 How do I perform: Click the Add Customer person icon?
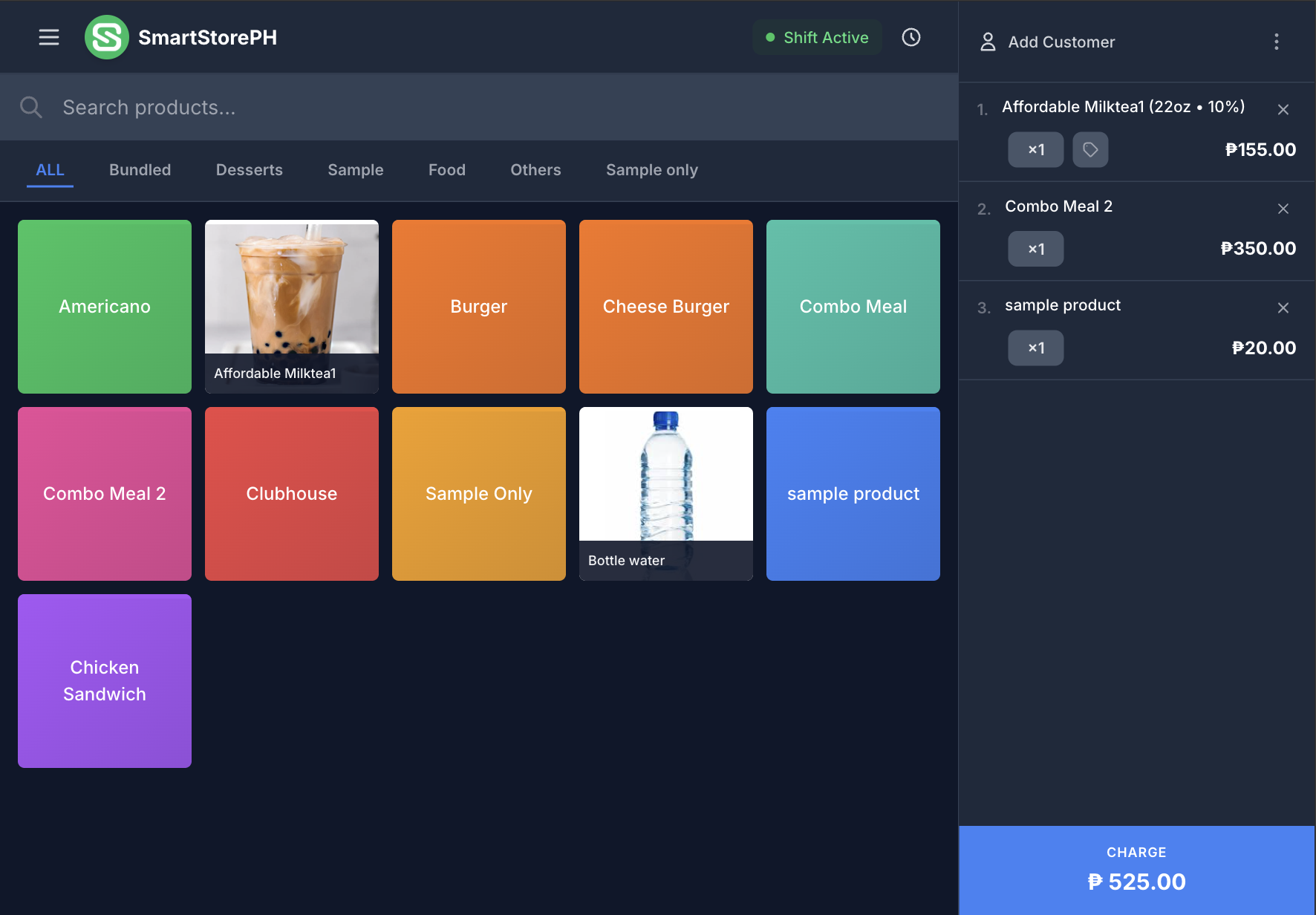coord(988,42)
